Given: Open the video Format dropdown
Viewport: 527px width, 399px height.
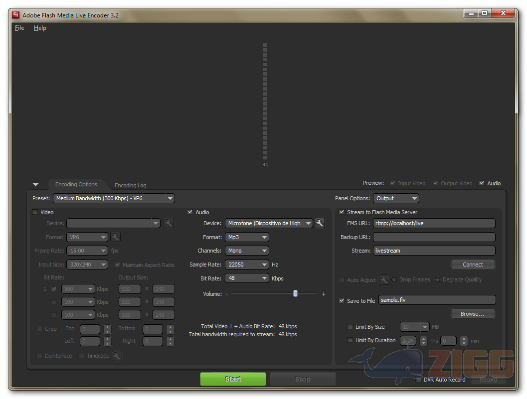Looking at the screenshot, I should click(87, 237).
